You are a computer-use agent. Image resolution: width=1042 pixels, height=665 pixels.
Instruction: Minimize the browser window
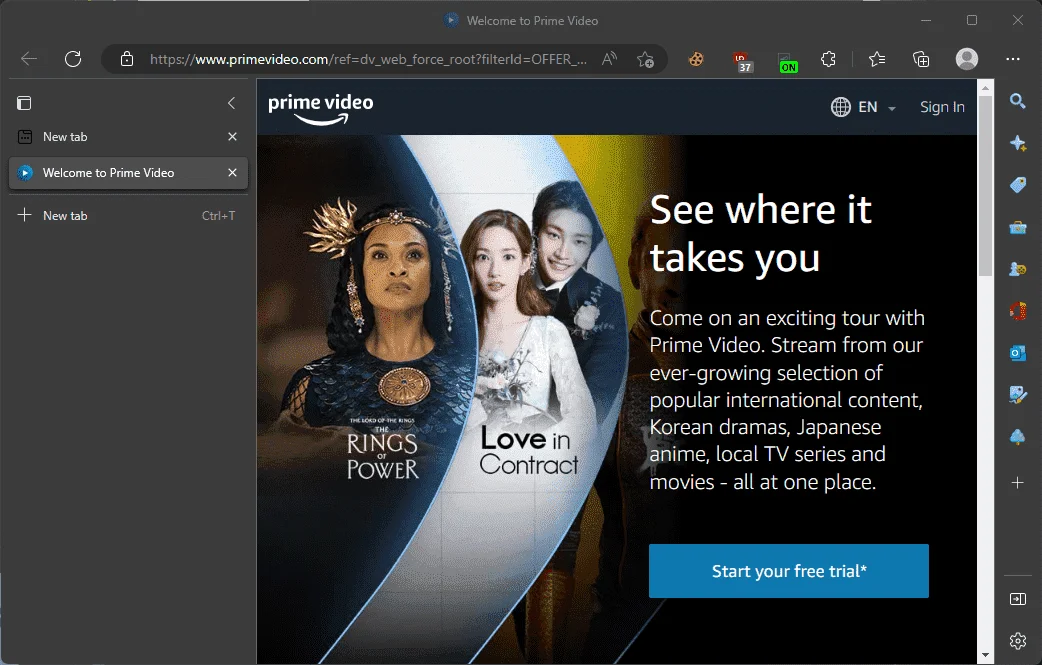pos(926,21)
